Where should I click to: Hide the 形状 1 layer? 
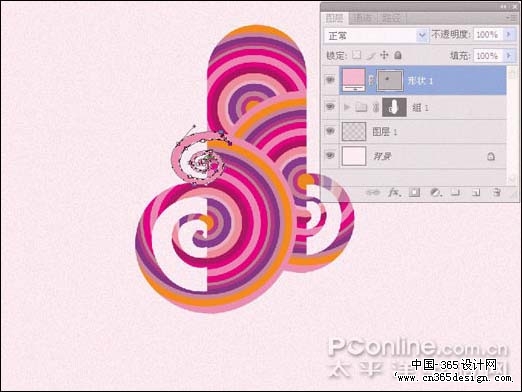click(330, 80)
